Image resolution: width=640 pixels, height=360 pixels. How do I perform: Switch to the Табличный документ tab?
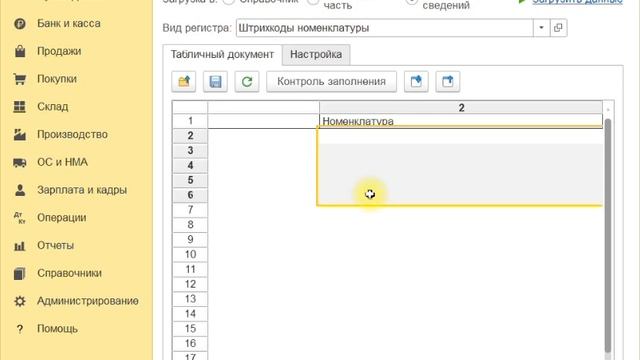click(x=222, y=54)
